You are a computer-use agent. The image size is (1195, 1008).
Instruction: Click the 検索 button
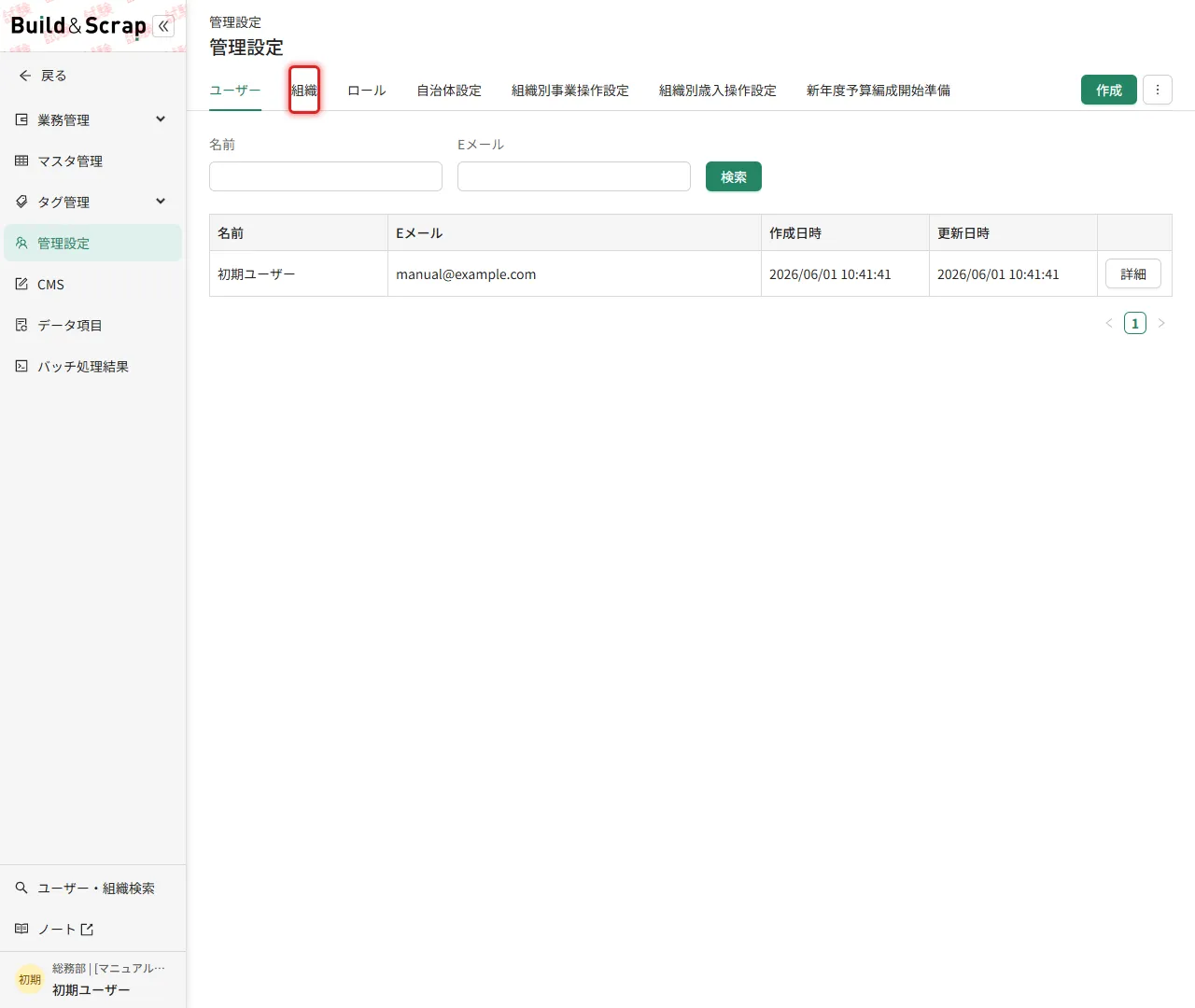[734, 176]
